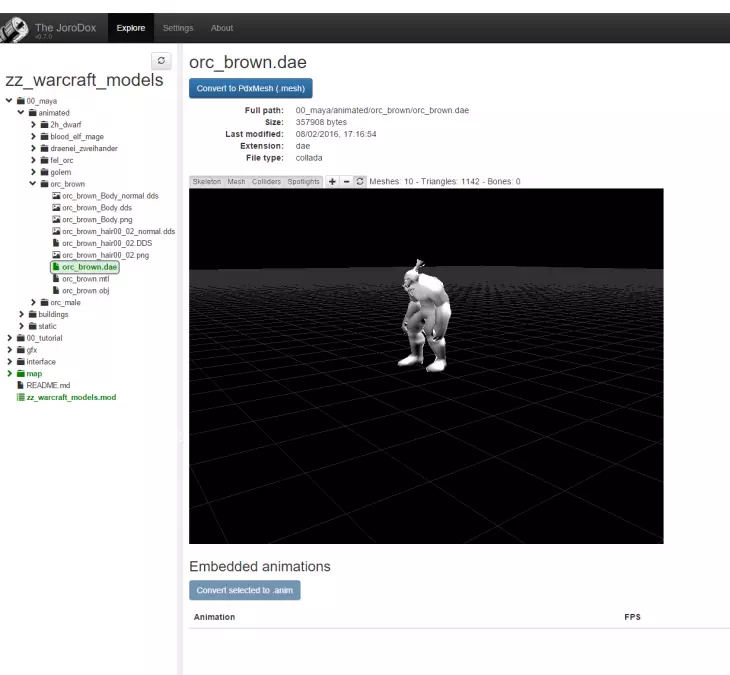Viewport: 730px width, 675px height.
Task: Click the image icon beside orc_brown_Body.png
Action: [x=56, y=219]
